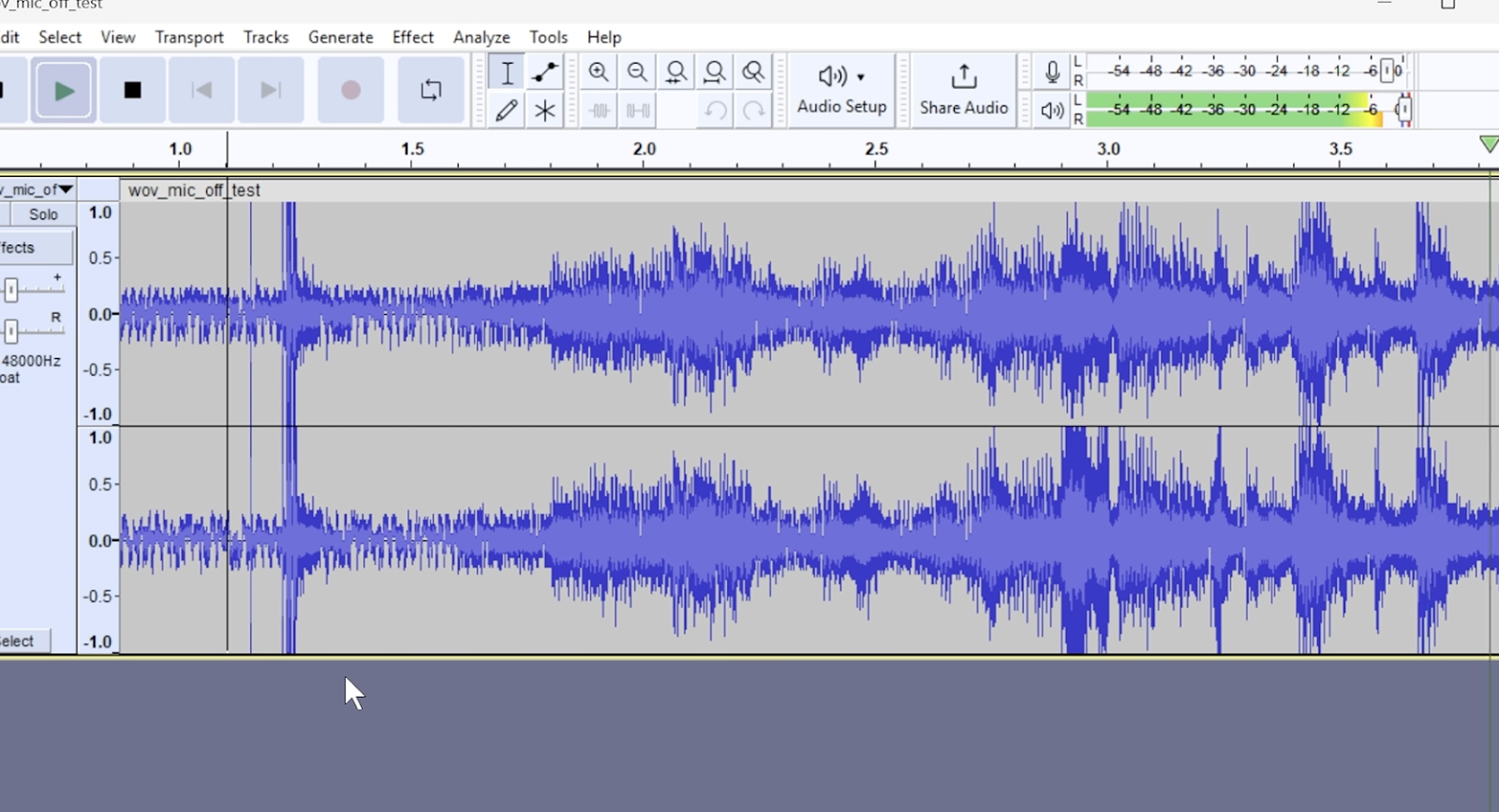The image size is (1499, 812).
Task: Click the track gain slider handle
Action: point(11,290)
